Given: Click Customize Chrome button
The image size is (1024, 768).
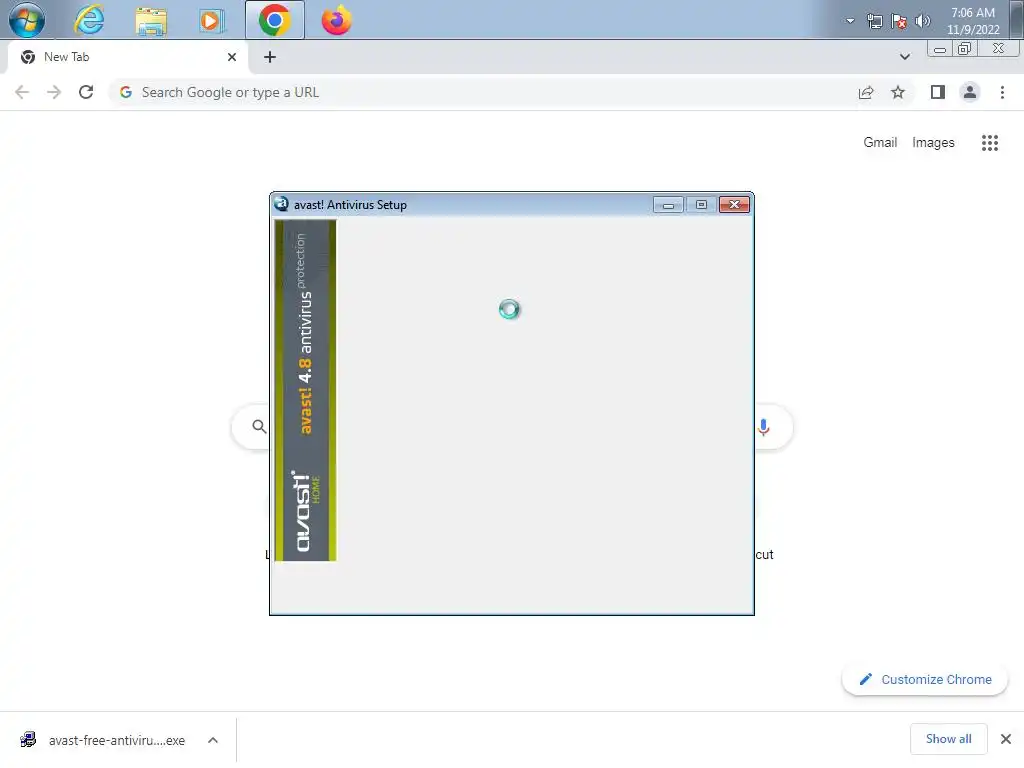Looking at the screenshot, I should tap(925, 680).
